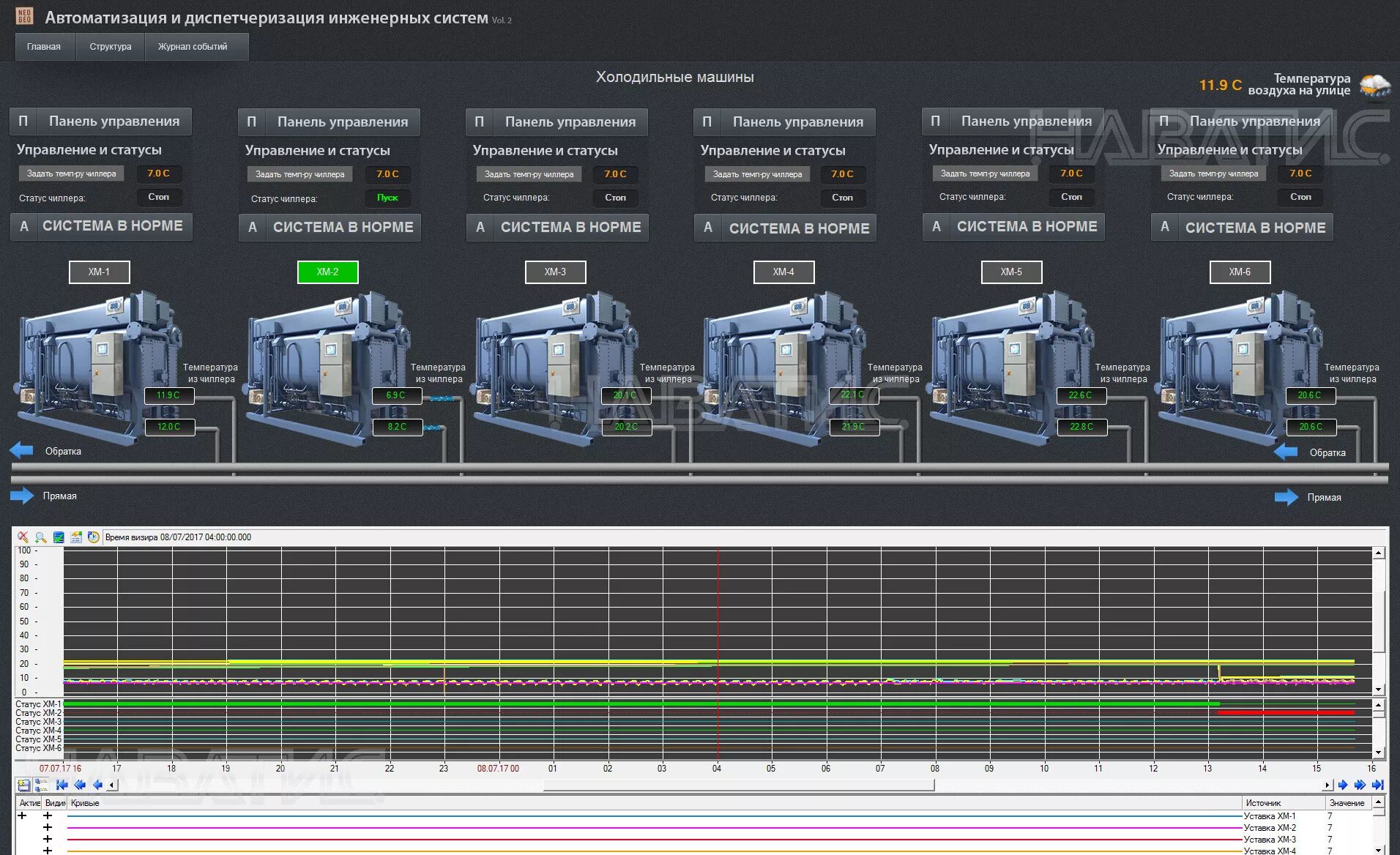
Task: Toggle the А mode button for chiller ХМ-6
Action: 1165,227
